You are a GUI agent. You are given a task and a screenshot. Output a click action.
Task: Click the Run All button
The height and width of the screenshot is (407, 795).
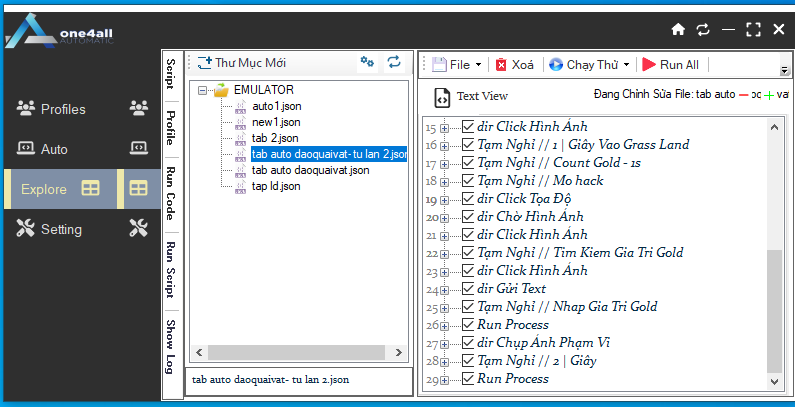[x=670, y=65]
